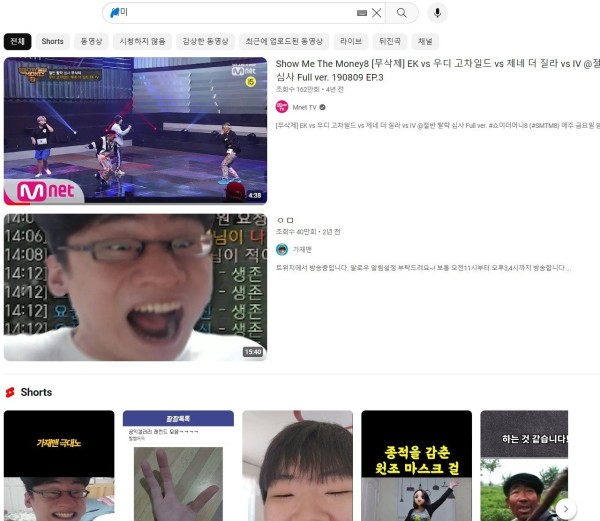Select the Shorts filter chip
Screen dimensions: 600x521
[52, 41]
